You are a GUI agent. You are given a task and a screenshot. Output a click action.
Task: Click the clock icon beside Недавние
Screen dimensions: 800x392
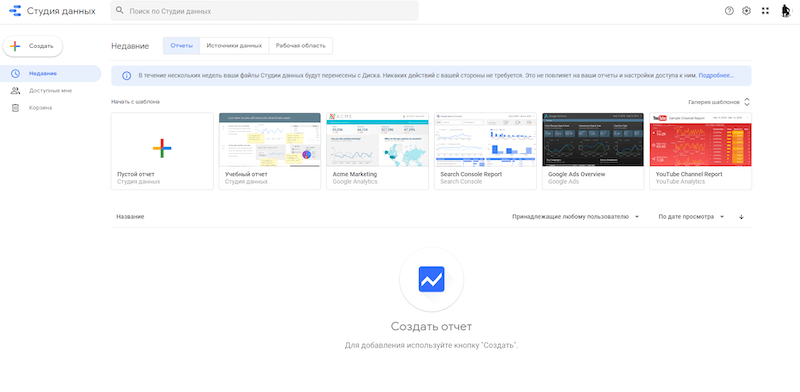click(15, 74)
